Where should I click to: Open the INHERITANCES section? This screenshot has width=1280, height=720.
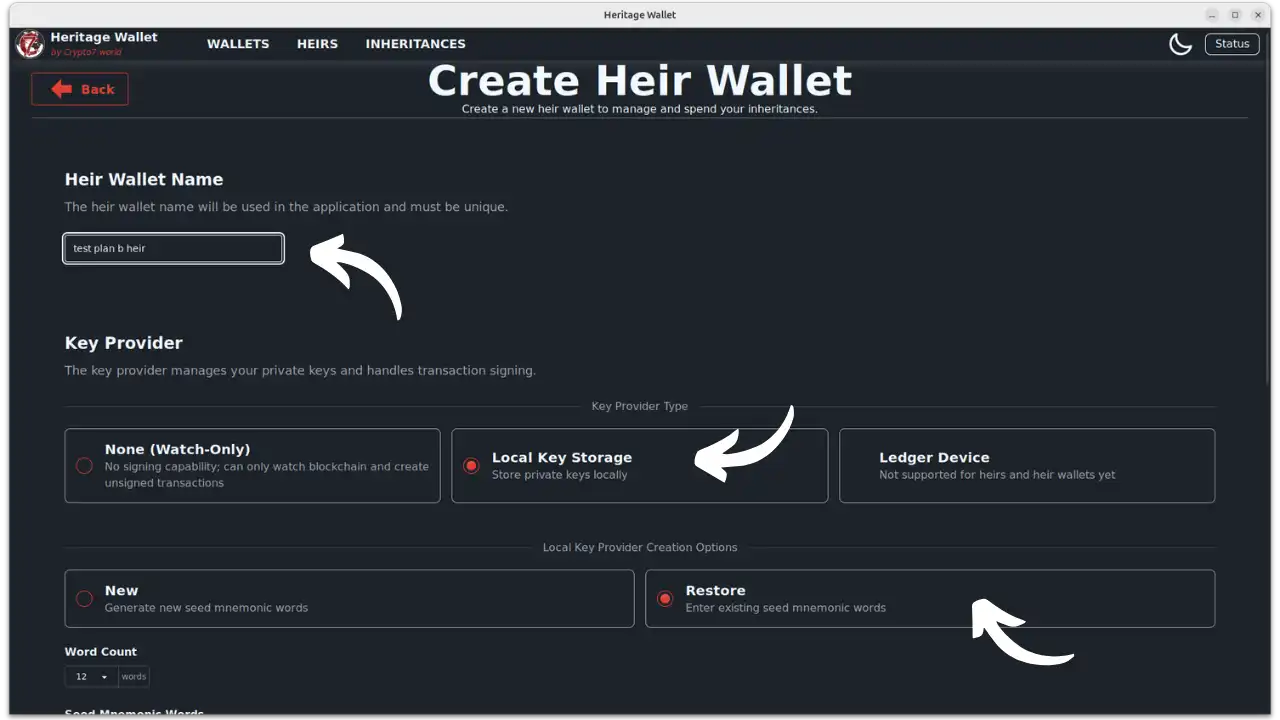pos(415,43)
